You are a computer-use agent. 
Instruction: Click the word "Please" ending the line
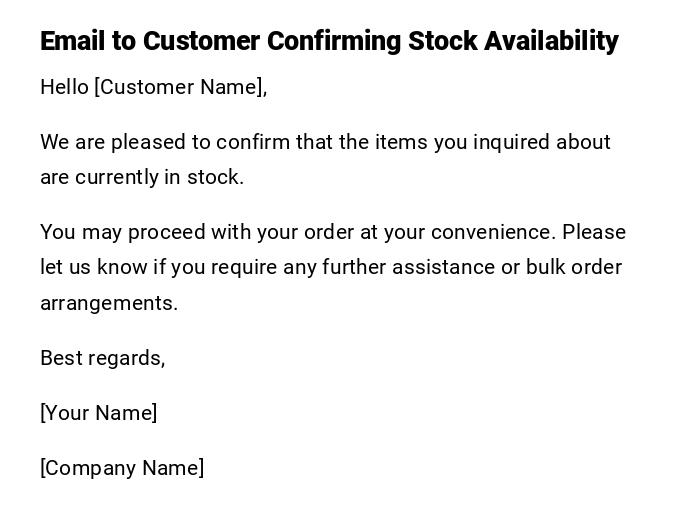[594, 232]
